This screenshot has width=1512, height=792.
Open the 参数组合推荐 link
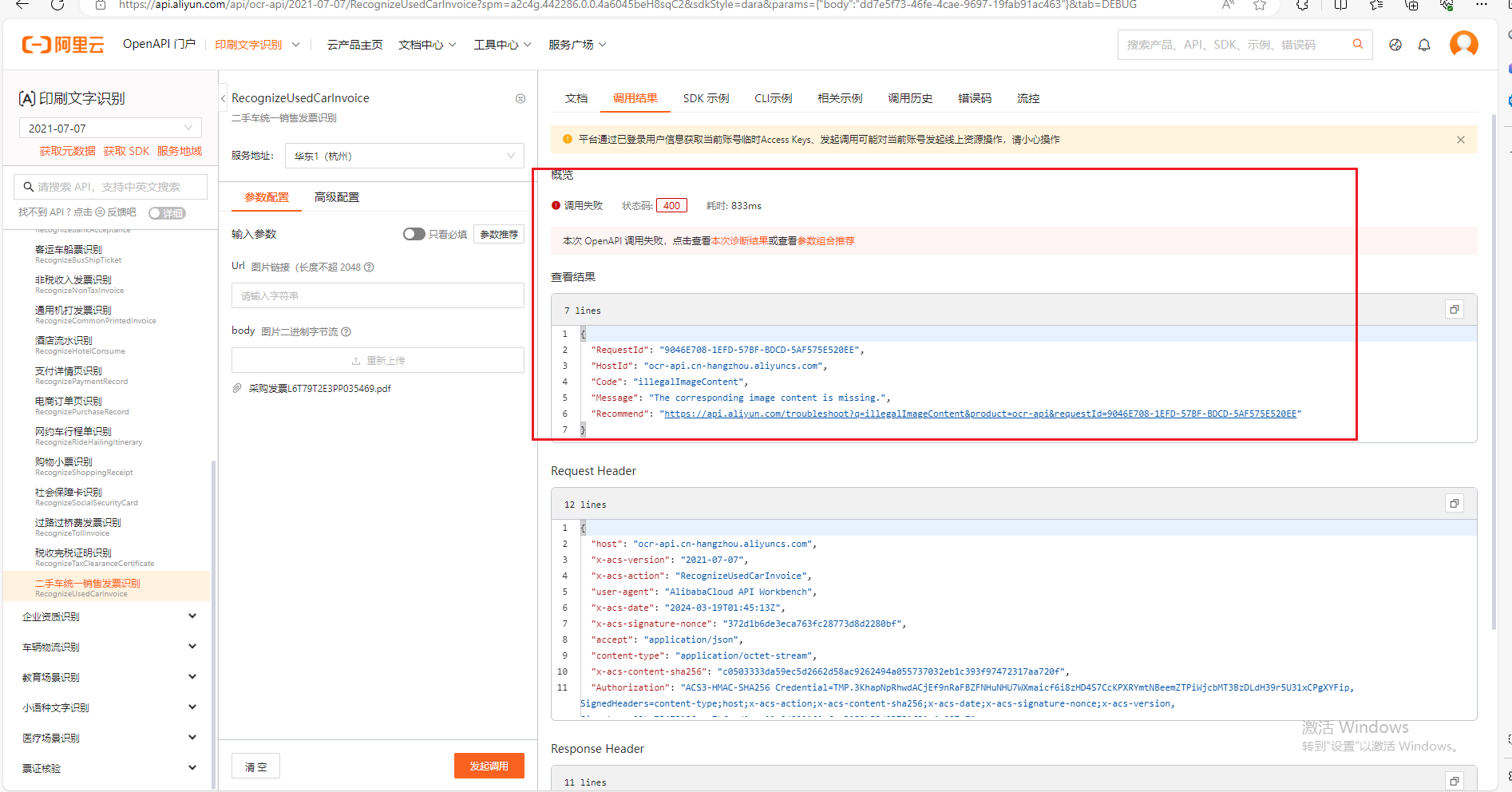pos(825,240)
